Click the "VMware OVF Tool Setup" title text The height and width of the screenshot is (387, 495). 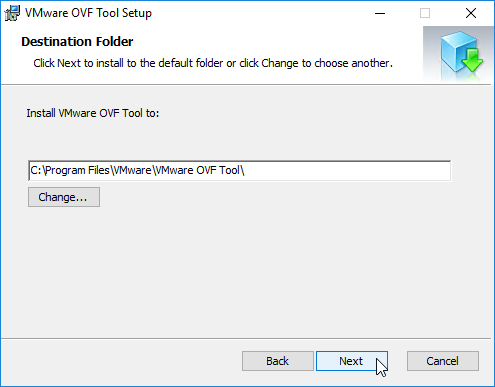coord(88,13)
